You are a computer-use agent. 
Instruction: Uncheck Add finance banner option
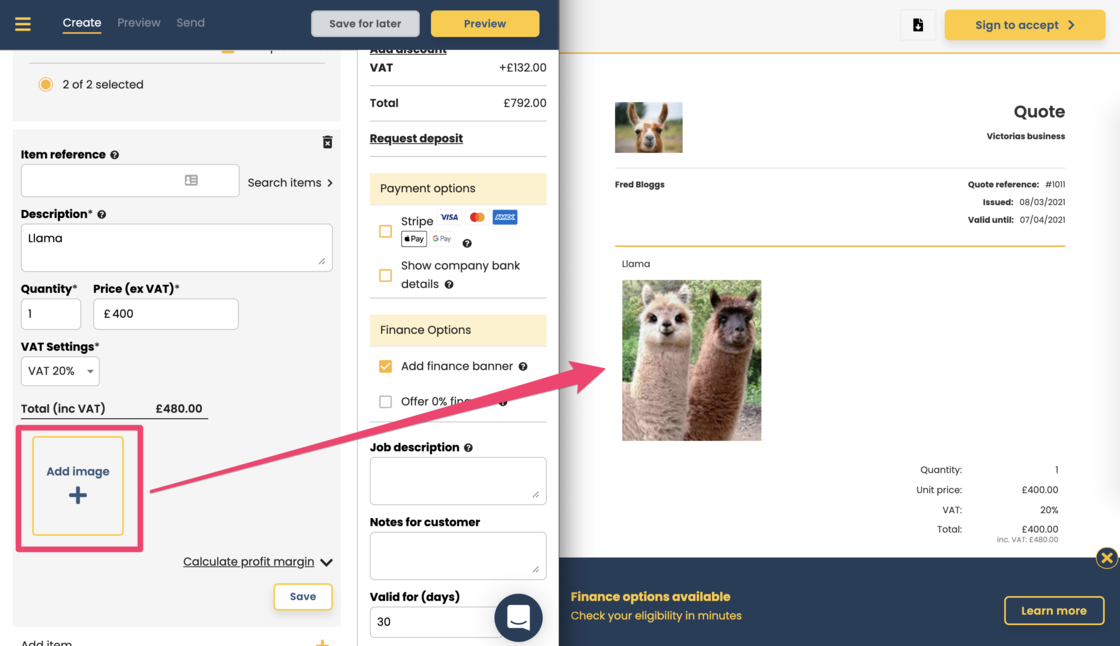[385, 367]
